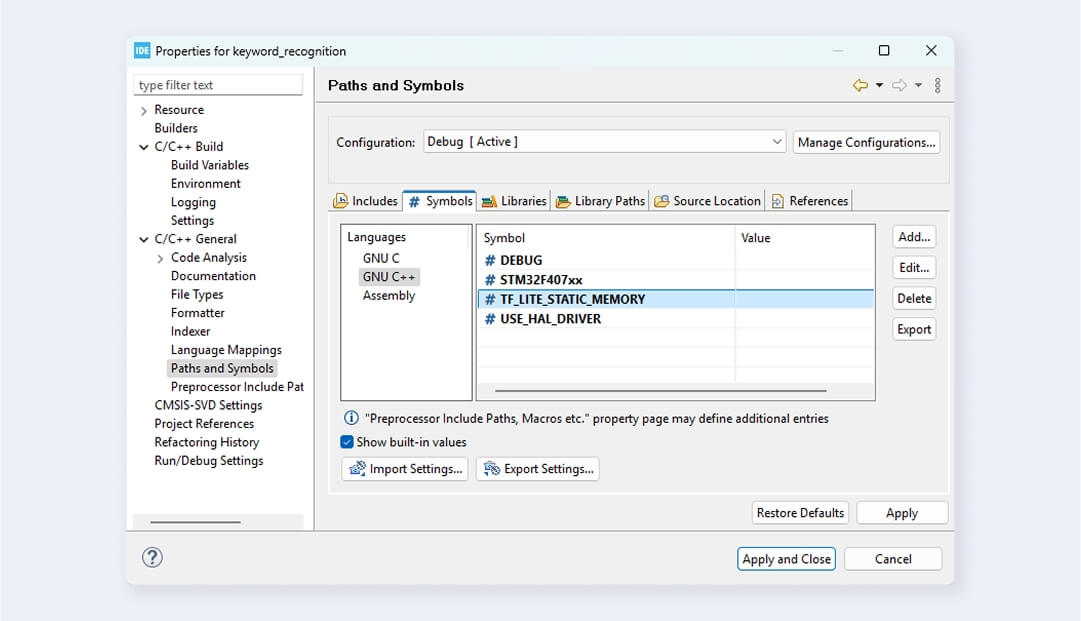The width and height of the screenshot is (1081, 621).
Task: Open the Configuration dropdown
Action: [x=605, y=142]
